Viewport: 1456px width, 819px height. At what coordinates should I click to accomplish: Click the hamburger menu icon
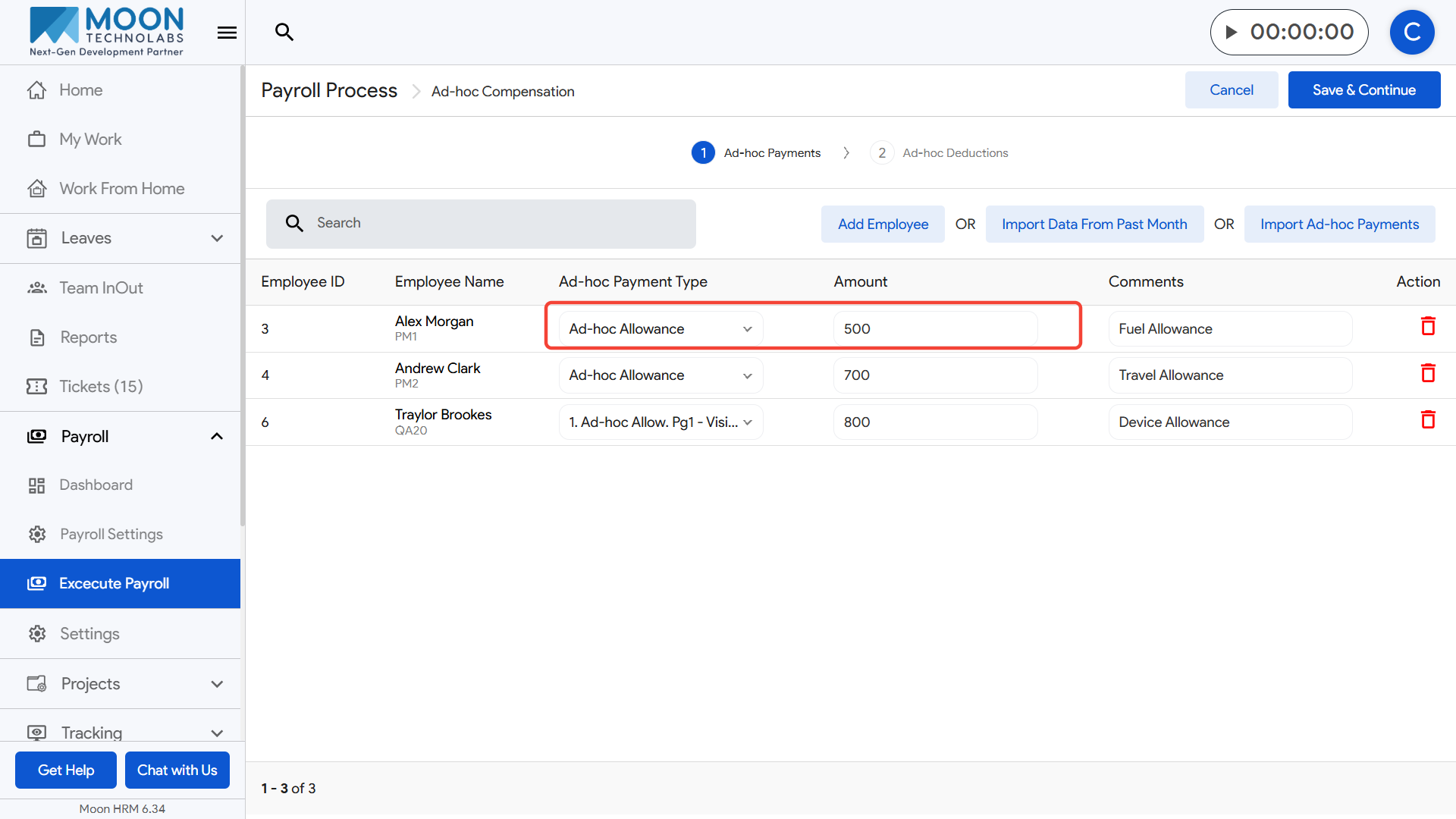[227, 33]
